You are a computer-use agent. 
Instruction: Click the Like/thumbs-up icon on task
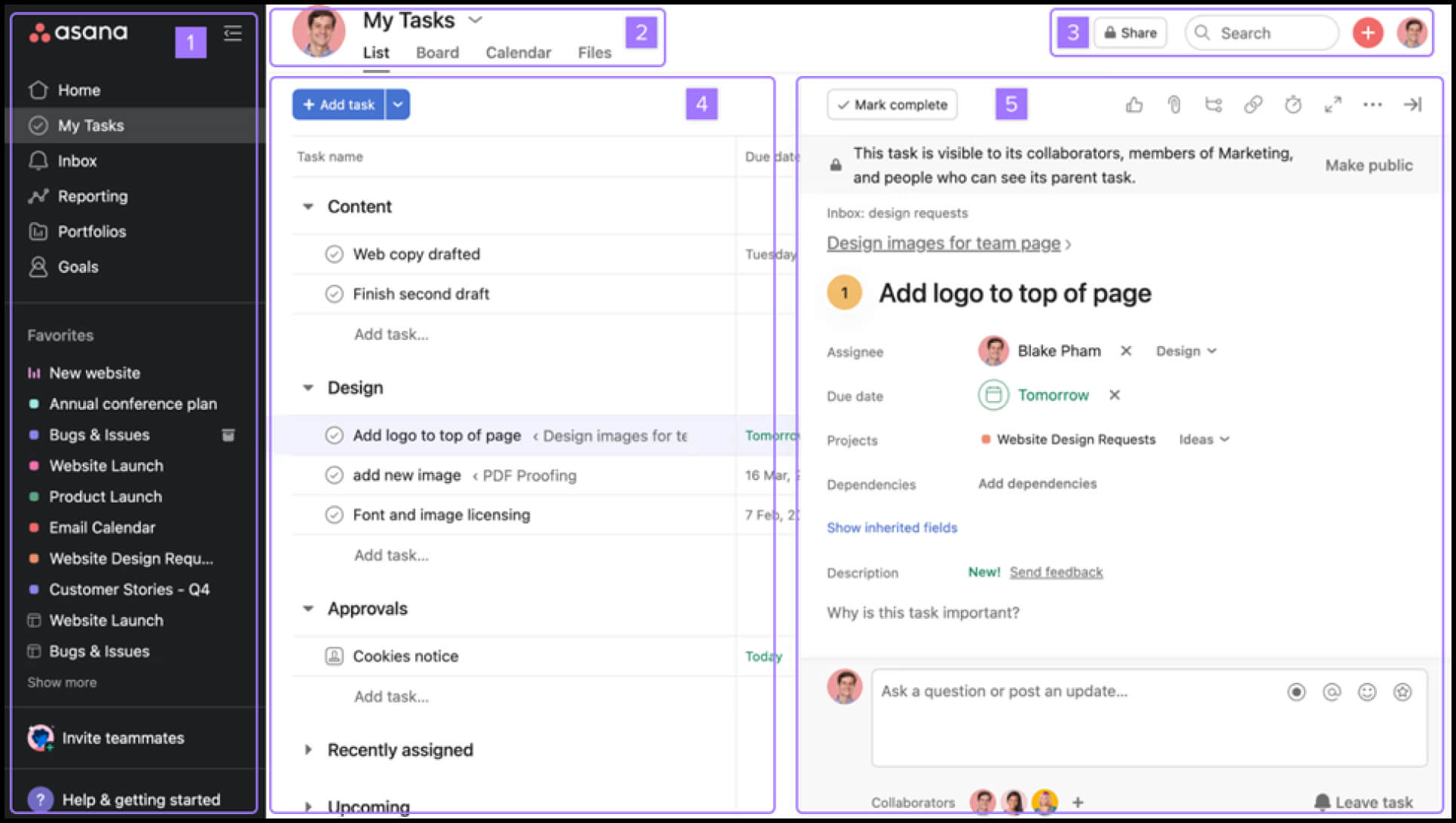pos(1133,104)
